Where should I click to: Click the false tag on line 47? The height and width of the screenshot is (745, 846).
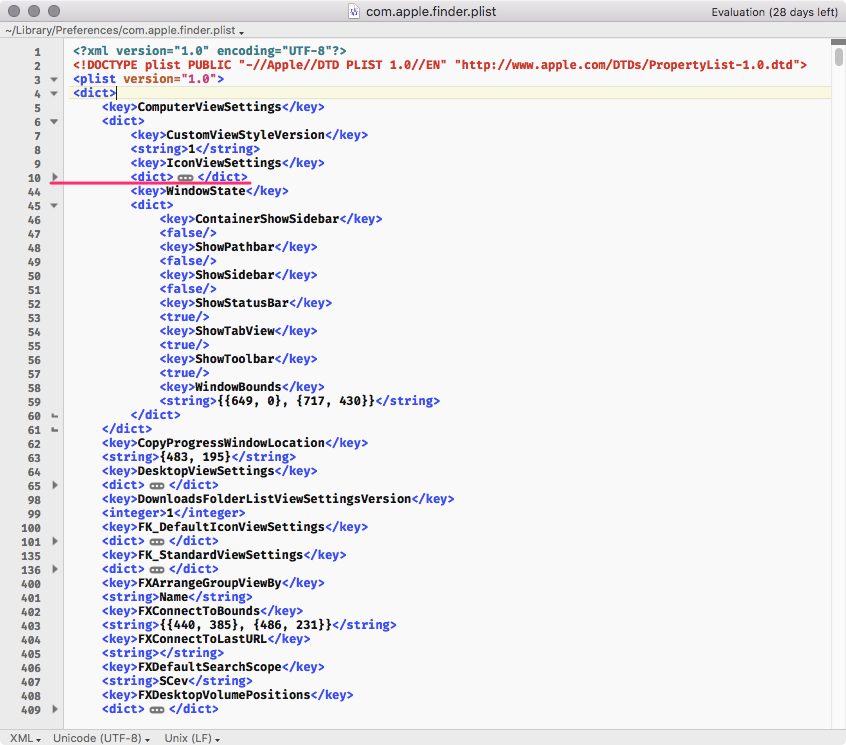click(x=188, y=233)
